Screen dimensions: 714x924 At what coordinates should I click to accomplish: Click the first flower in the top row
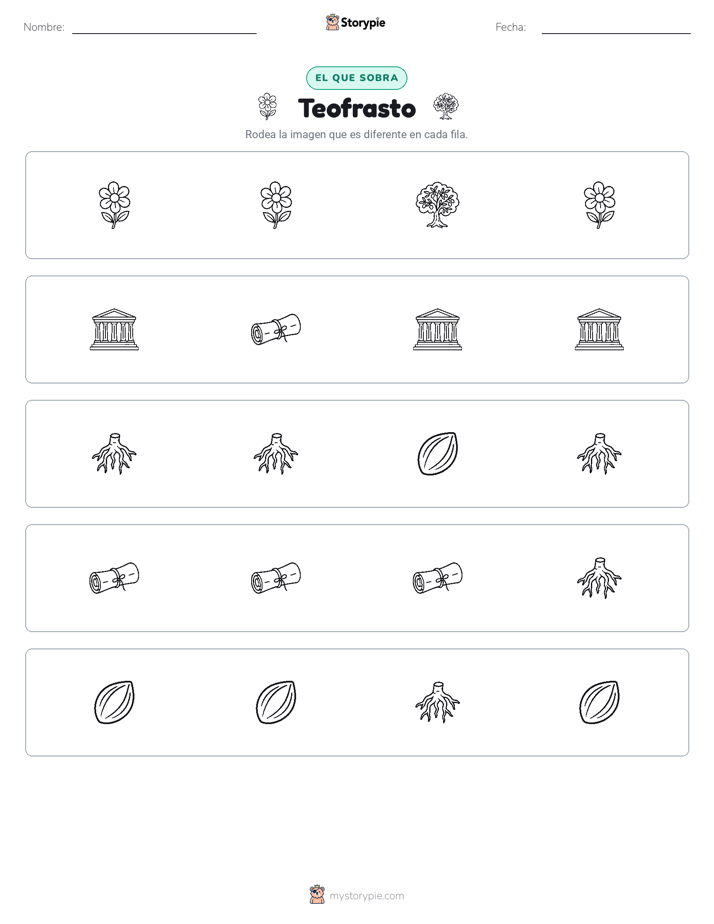point(114,204)
